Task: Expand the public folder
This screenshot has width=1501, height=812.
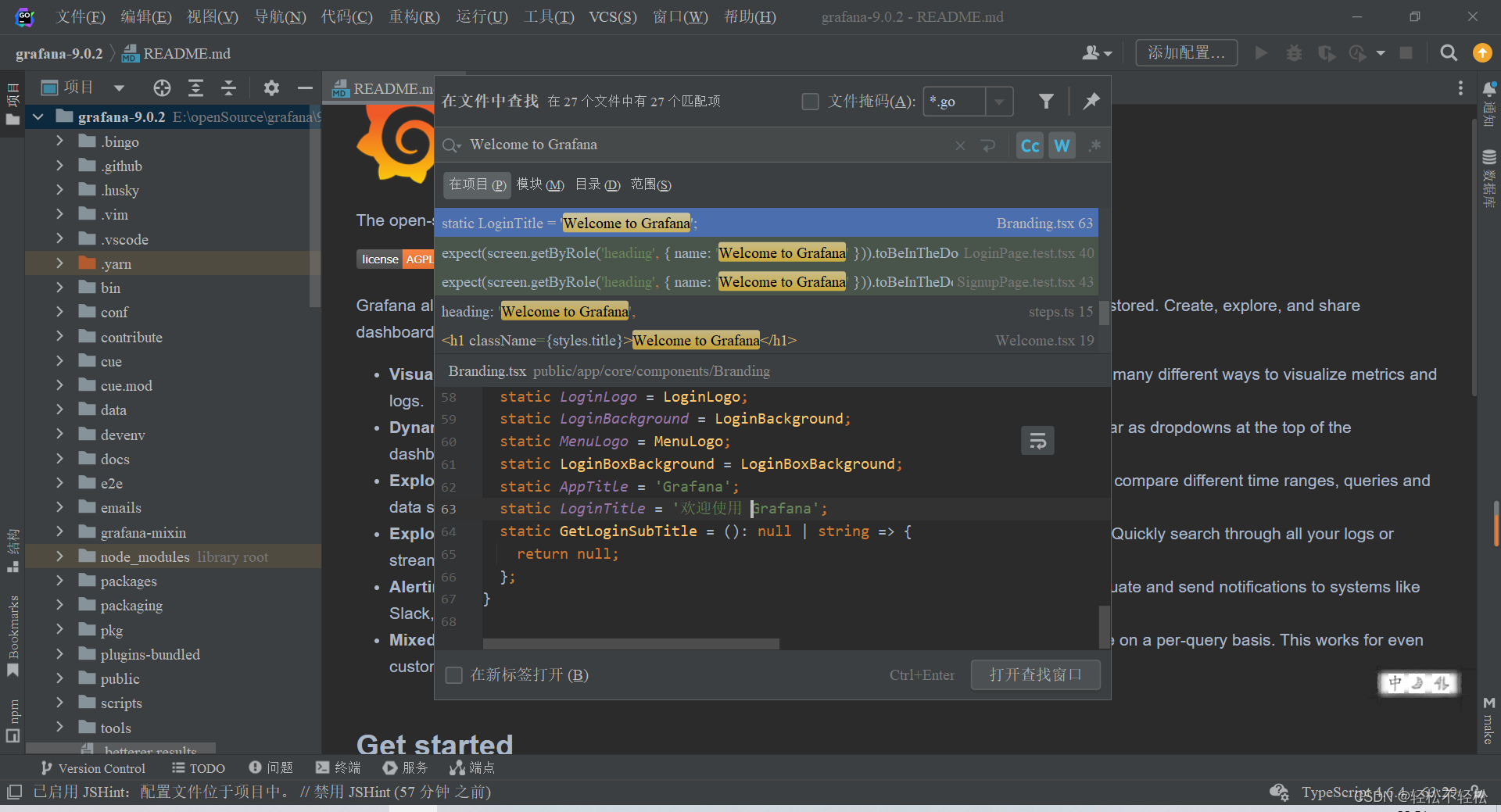Action: pos(60,678)
